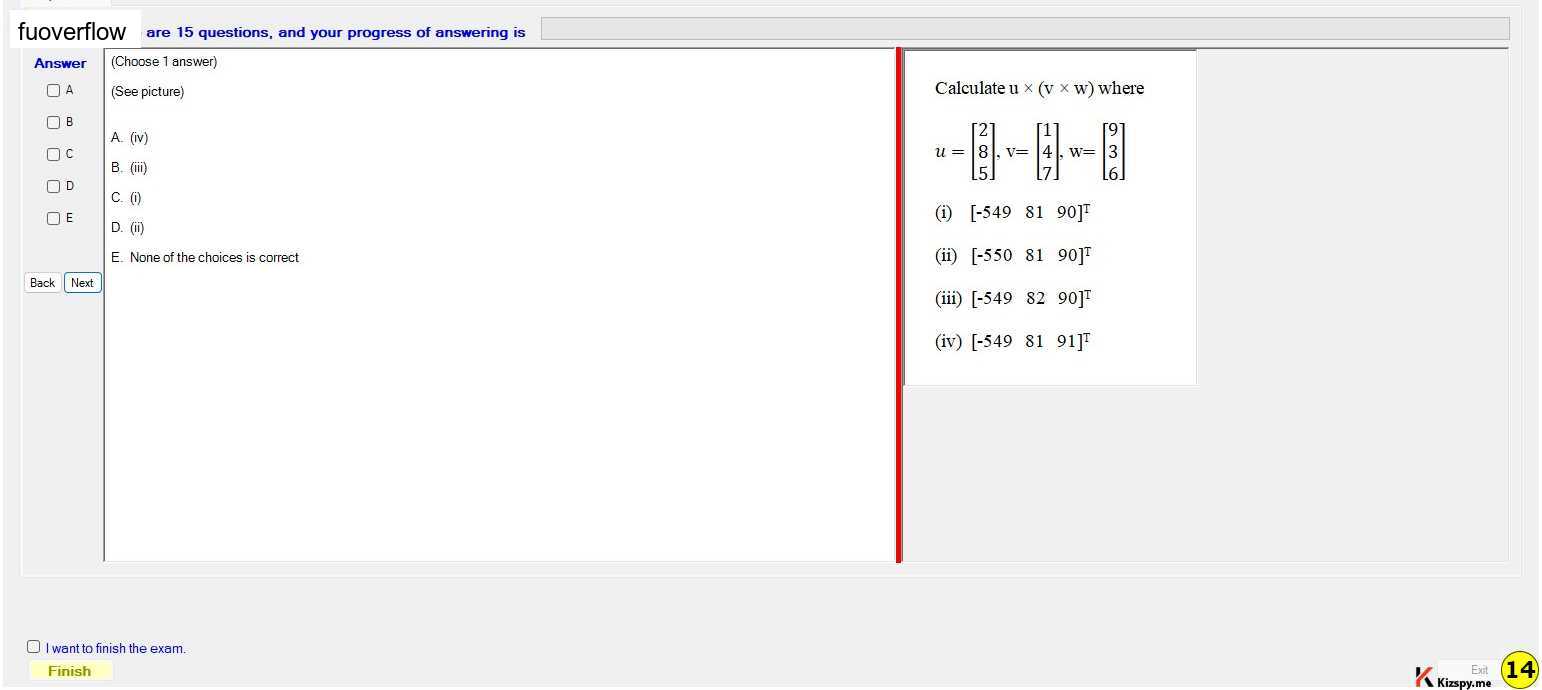The width and height of the screenshot is (1542, 690).
Task: Click 'Calculate u × (v × w) where' text
Action: point(1039,88)
